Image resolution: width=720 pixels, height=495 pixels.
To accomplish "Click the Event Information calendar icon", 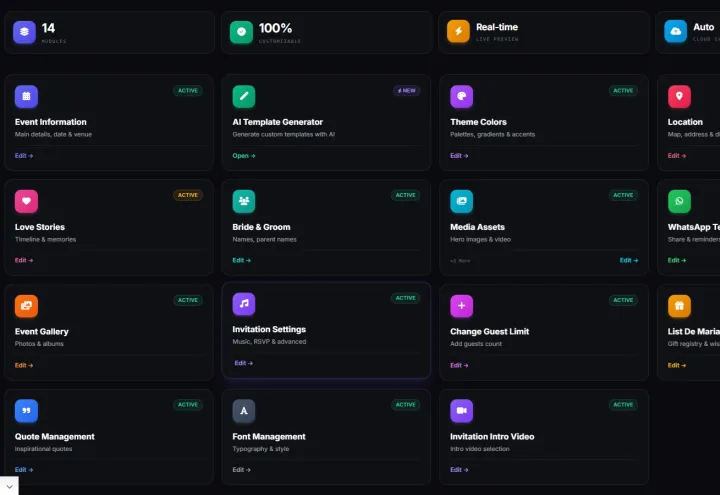I will (x=26, y=96).
